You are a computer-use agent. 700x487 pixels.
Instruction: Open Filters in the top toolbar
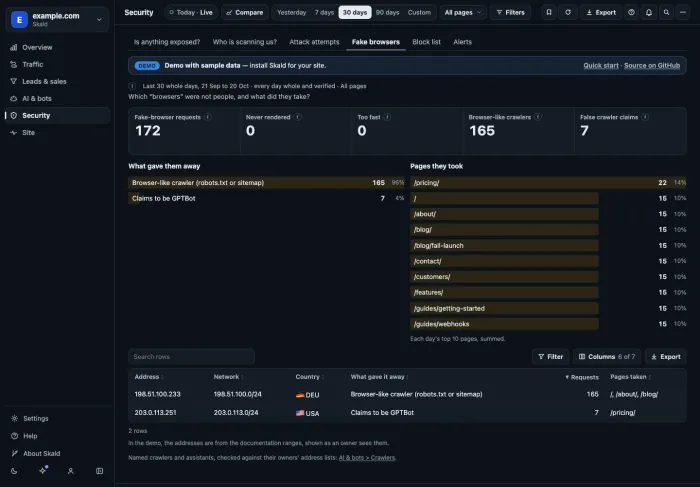[511, 12]
